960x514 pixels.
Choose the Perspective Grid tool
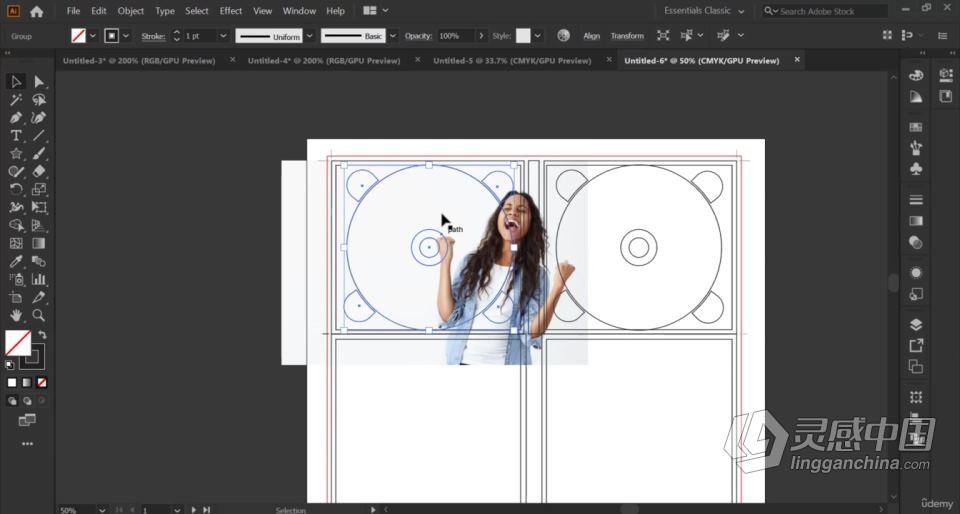pyautogui.click(x=39, y=225)
